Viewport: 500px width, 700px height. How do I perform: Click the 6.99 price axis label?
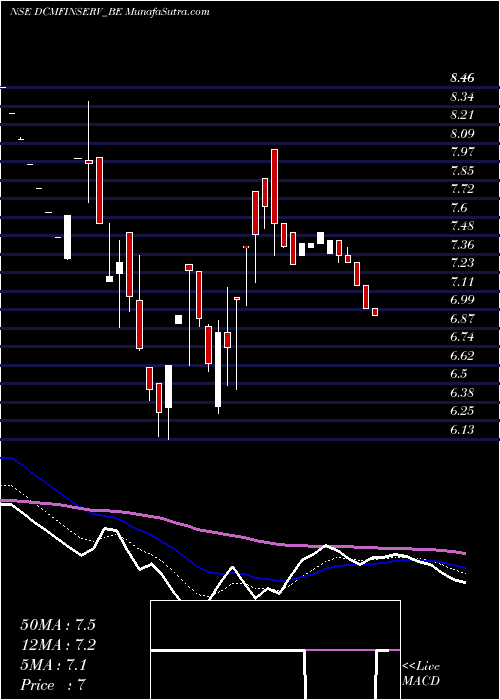[462, 300]
